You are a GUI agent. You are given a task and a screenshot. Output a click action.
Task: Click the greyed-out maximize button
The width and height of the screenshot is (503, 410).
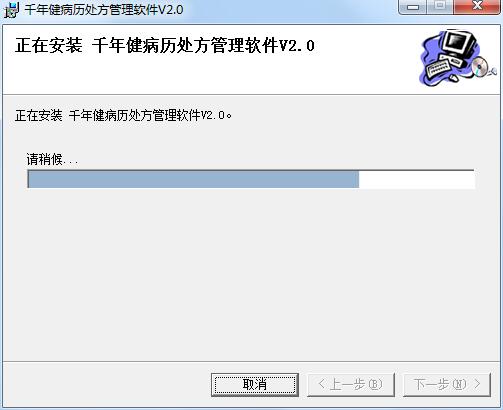440,7
